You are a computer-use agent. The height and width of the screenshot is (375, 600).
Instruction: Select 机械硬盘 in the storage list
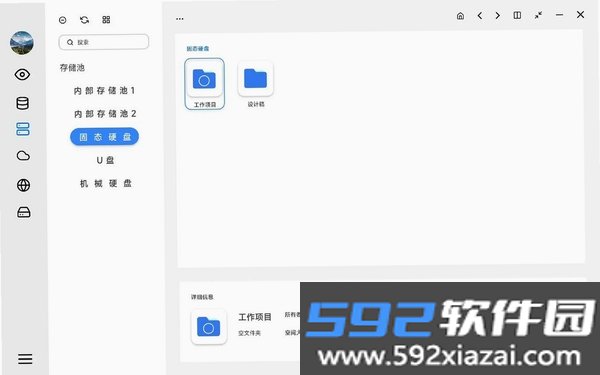click(105, 183)
